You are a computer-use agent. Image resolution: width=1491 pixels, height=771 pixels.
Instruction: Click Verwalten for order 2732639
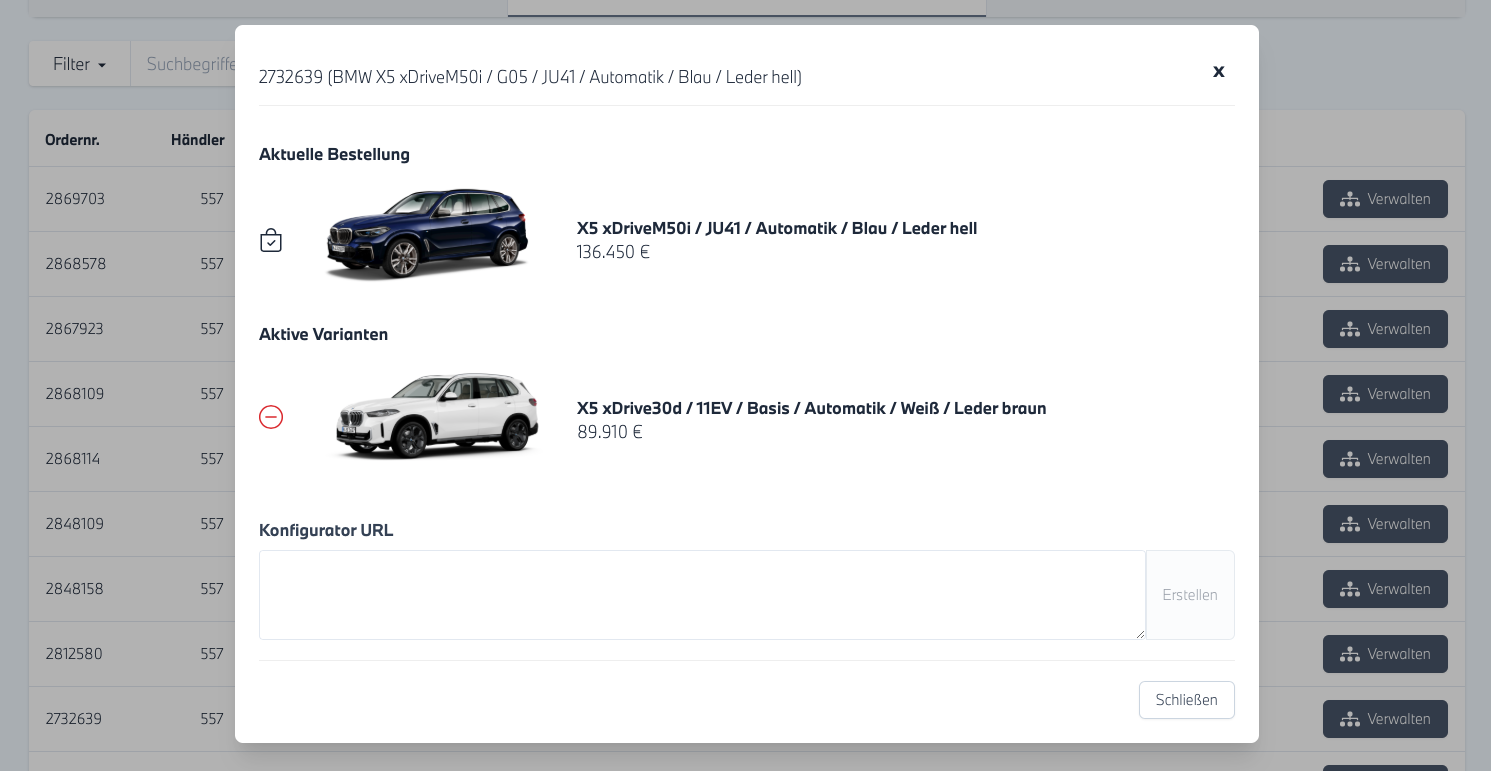pos(1384,719)
